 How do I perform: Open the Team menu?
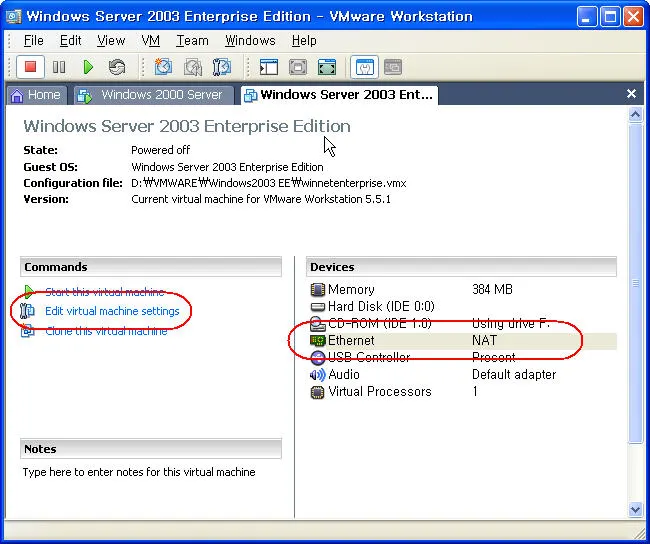click(x=192, y=40)
